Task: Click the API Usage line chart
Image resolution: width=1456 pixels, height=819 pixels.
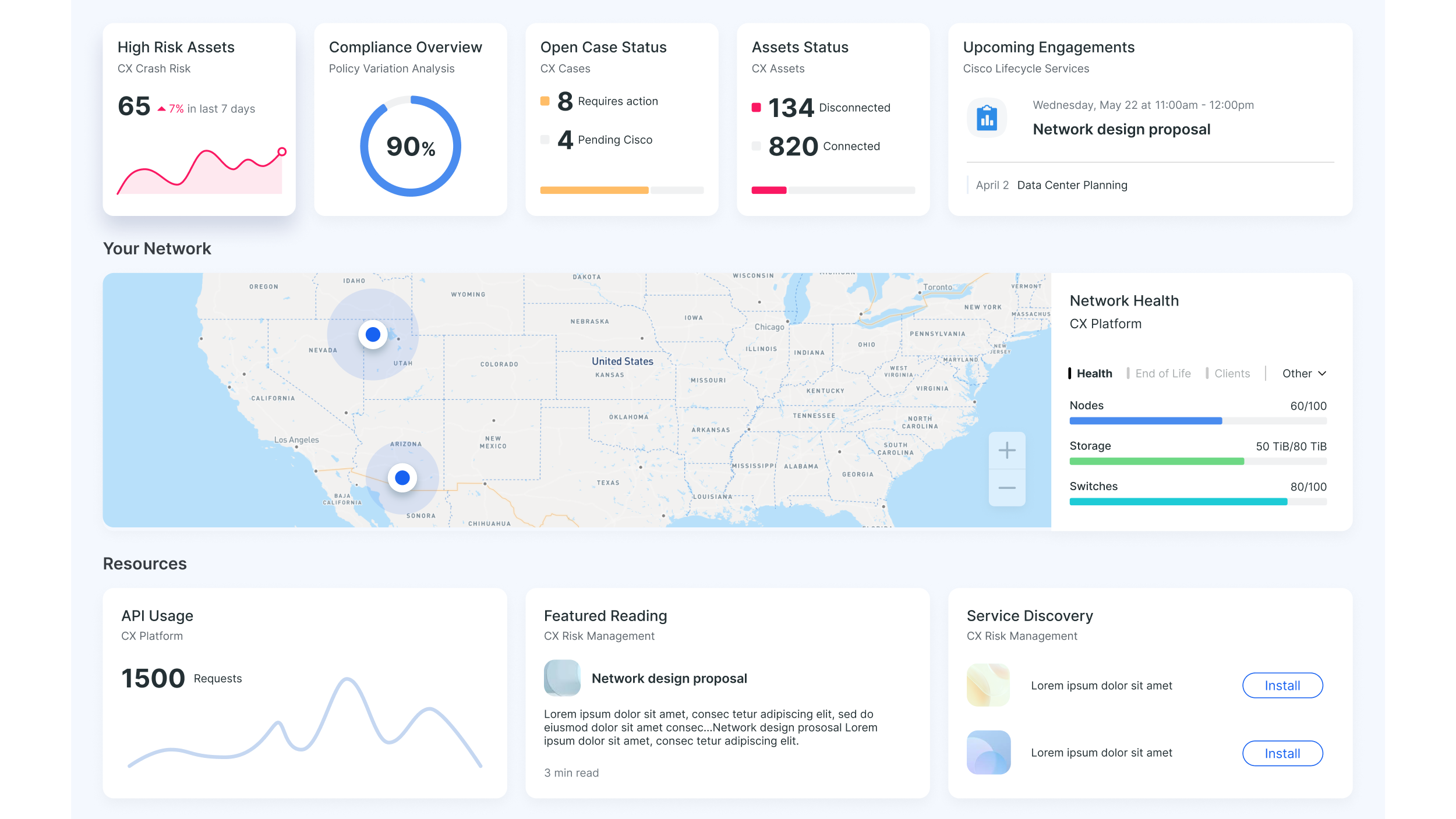Action: click(305, 723)
